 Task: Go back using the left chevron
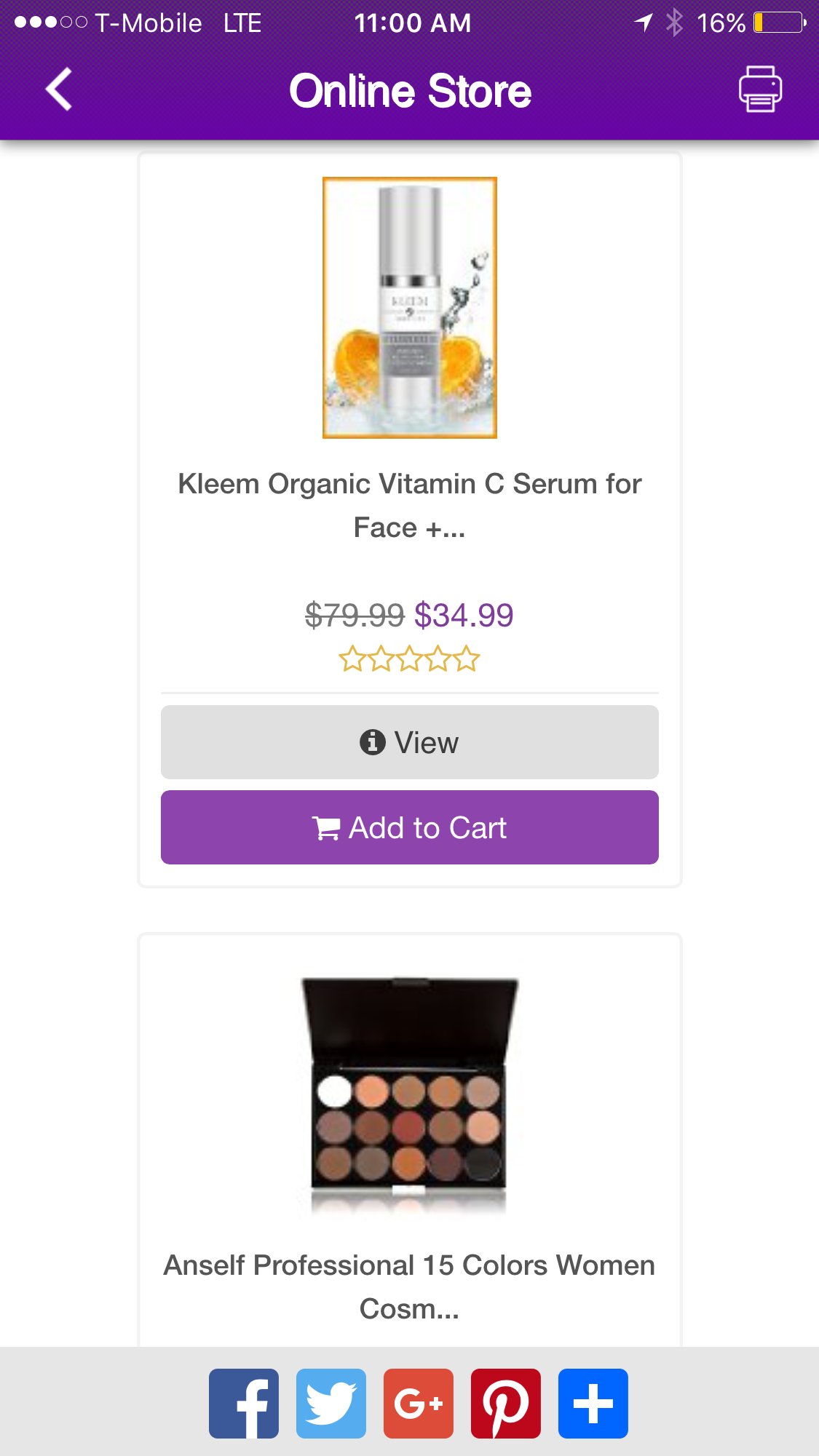click(x=58, y=89)
